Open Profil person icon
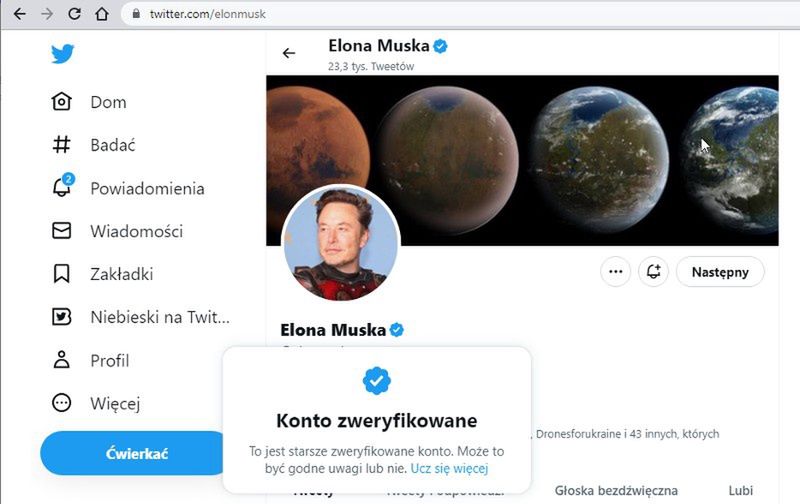This screenshot has height=504, width=800. [x=62, y=360]
